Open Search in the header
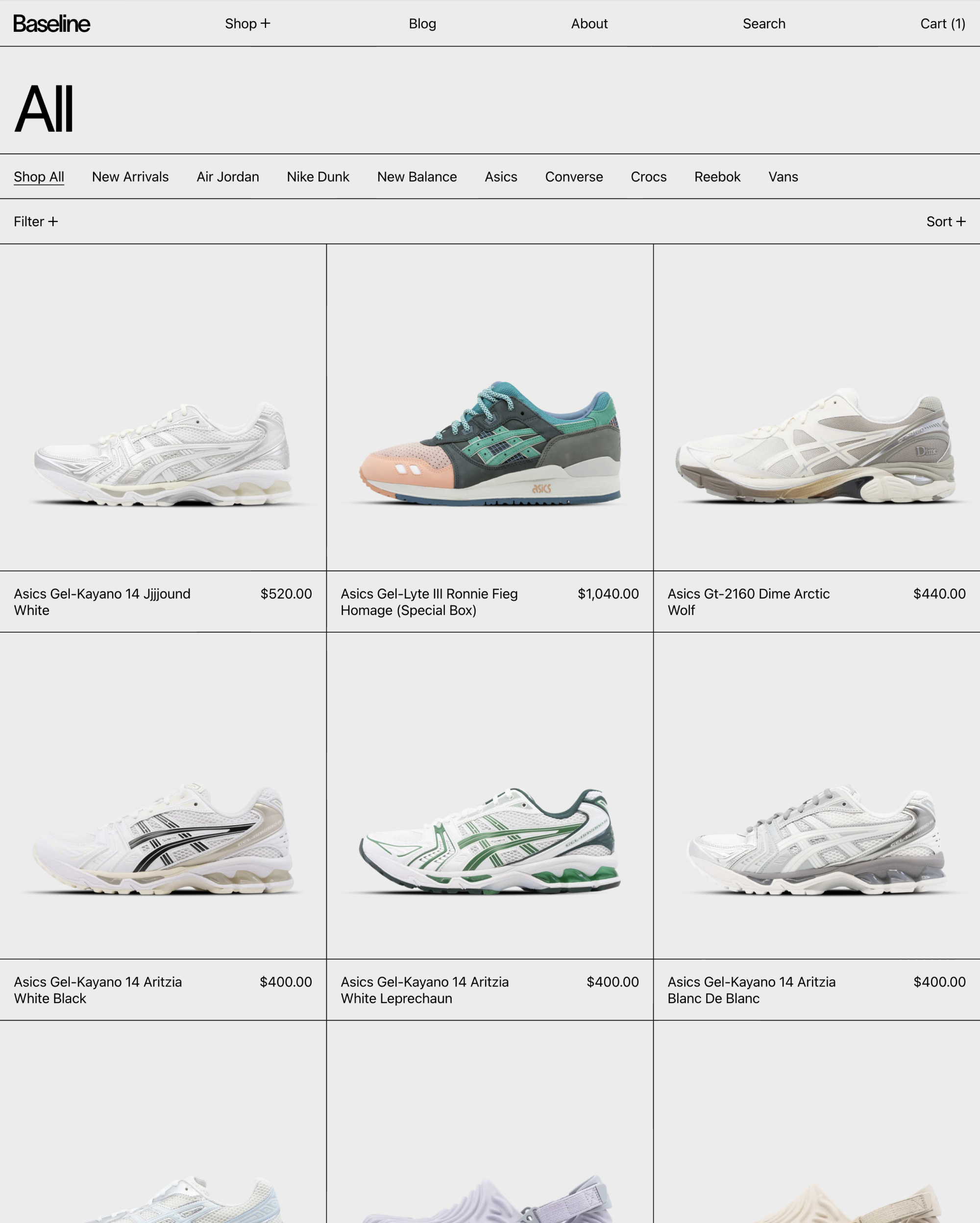This screenshot has height=1223, width=980. [764, 24]
